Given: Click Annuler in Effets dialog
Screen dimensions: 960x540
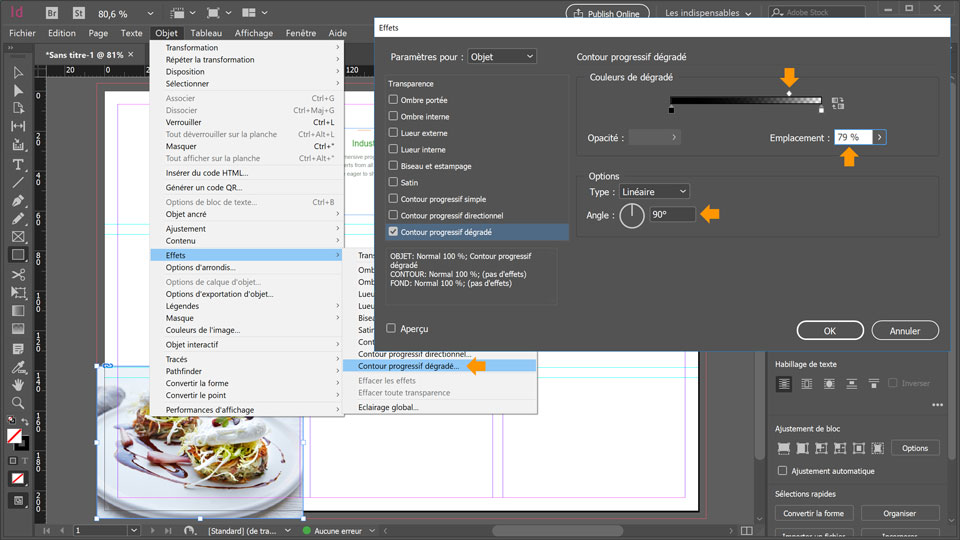Looking at the screenshot, I should click(905, 331).
